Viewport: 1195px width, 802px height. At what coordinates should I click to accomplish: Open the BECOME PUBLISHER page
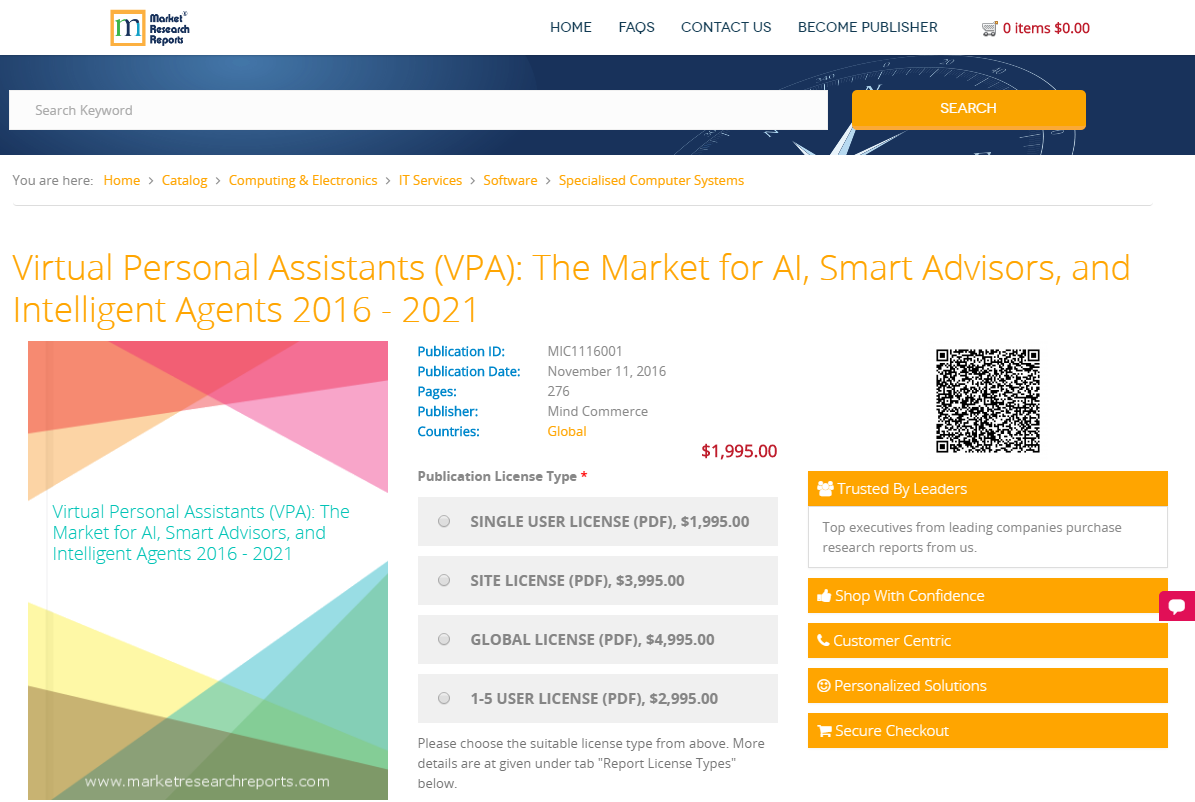[x=867, y=27]
